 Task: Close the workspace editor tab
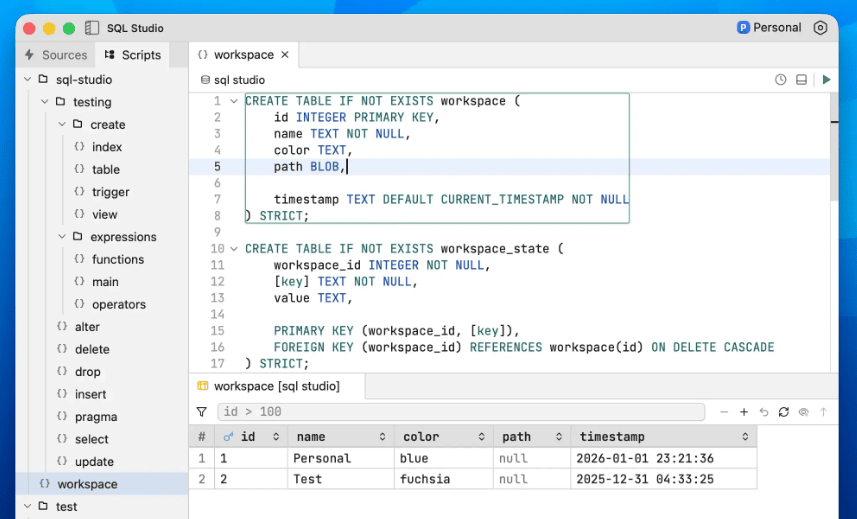pos(285,55)
